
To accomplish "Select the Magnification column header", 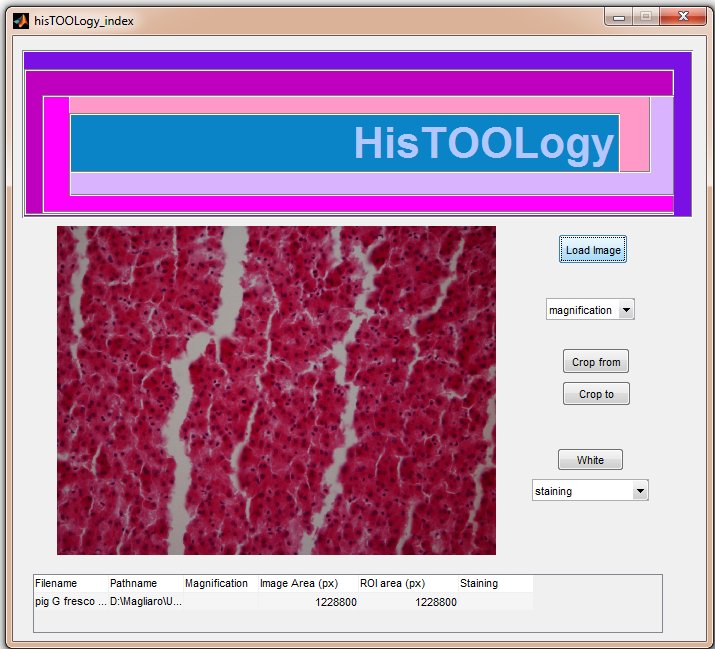I will tap(221, 583).
